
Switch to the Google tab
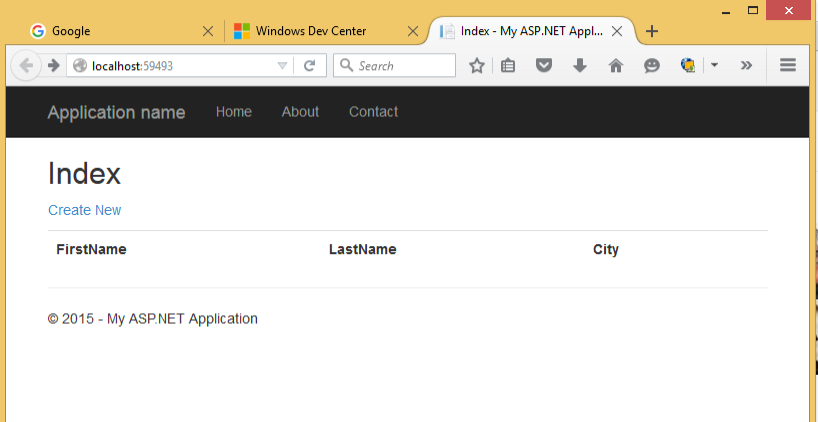[x=110, y=31]
